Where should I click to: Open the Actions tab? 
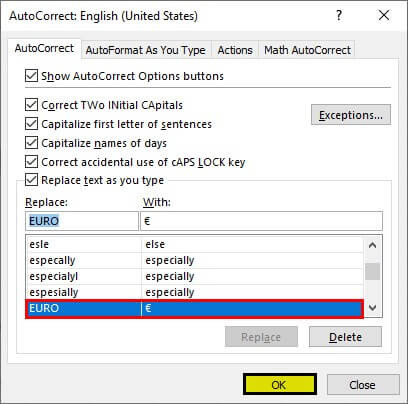tap(235, 50)
